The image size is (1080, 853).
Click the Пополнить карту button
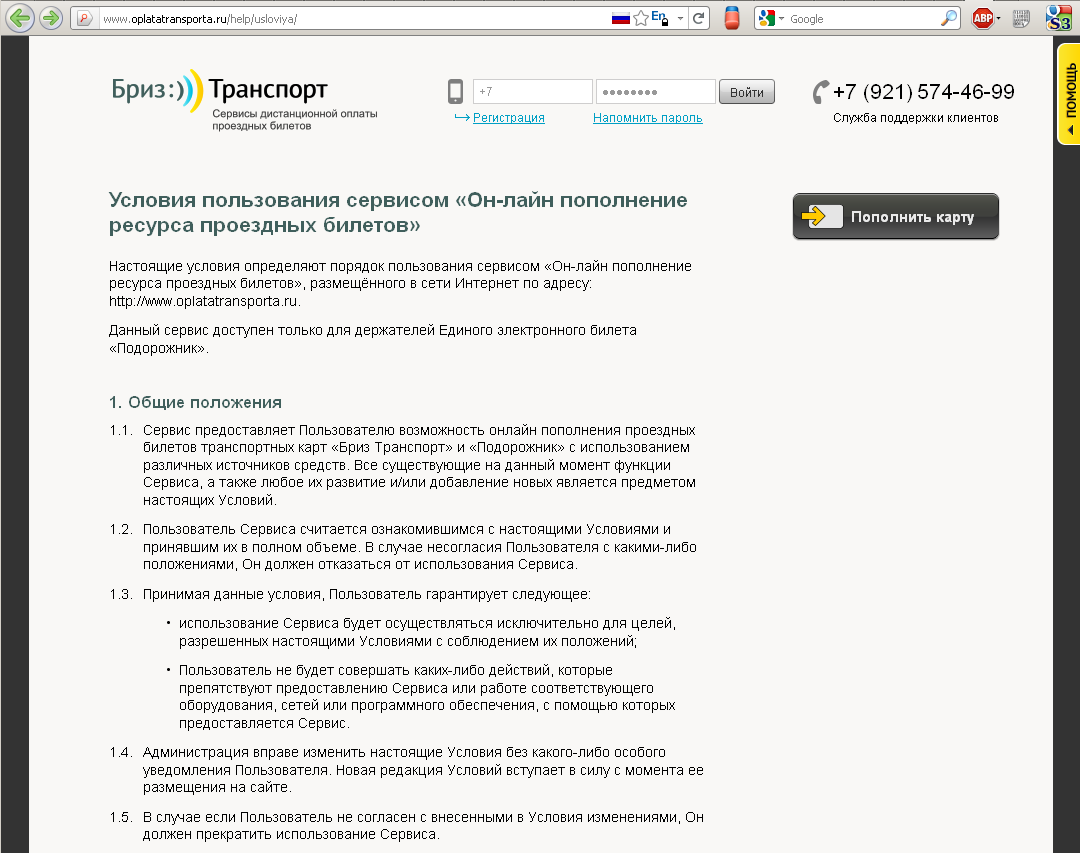coord(895,216)
